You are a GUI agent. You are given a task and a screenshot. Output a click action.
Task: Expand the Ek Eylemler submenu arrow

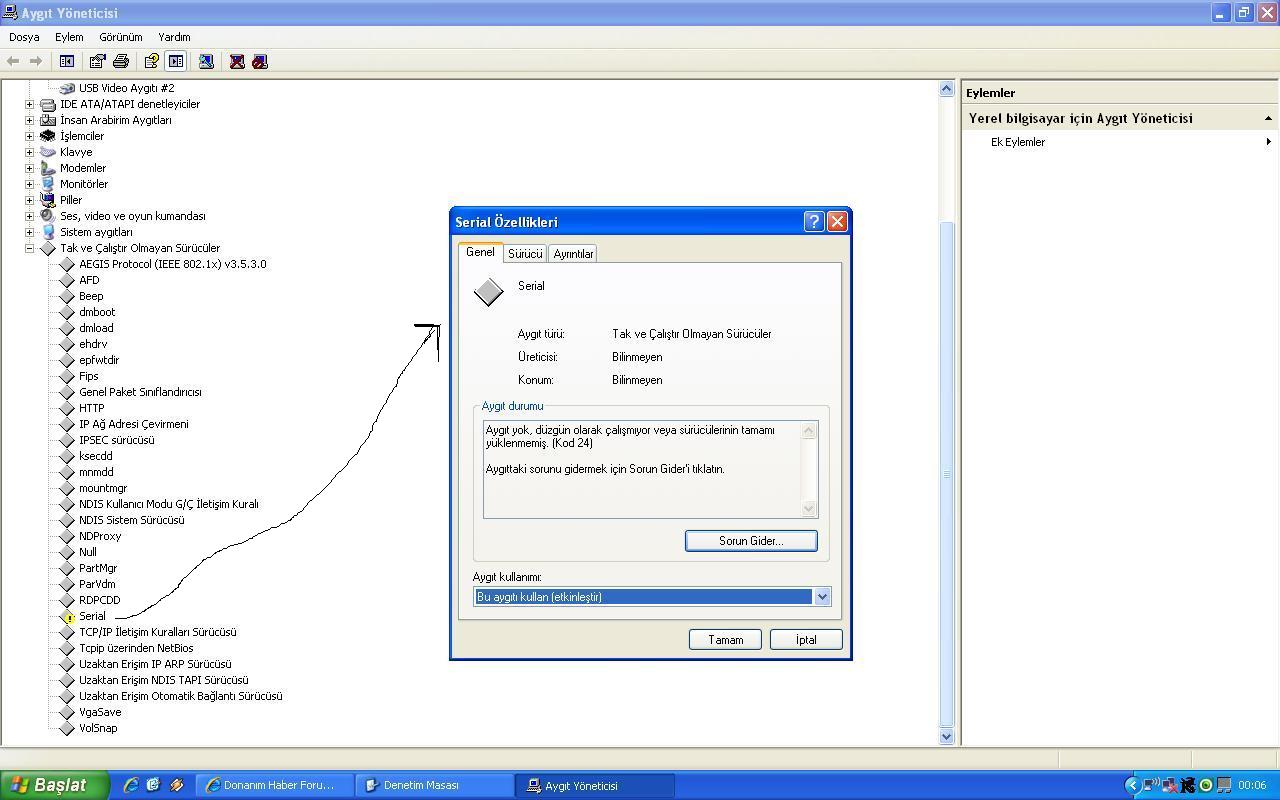tap(1268, 142)
